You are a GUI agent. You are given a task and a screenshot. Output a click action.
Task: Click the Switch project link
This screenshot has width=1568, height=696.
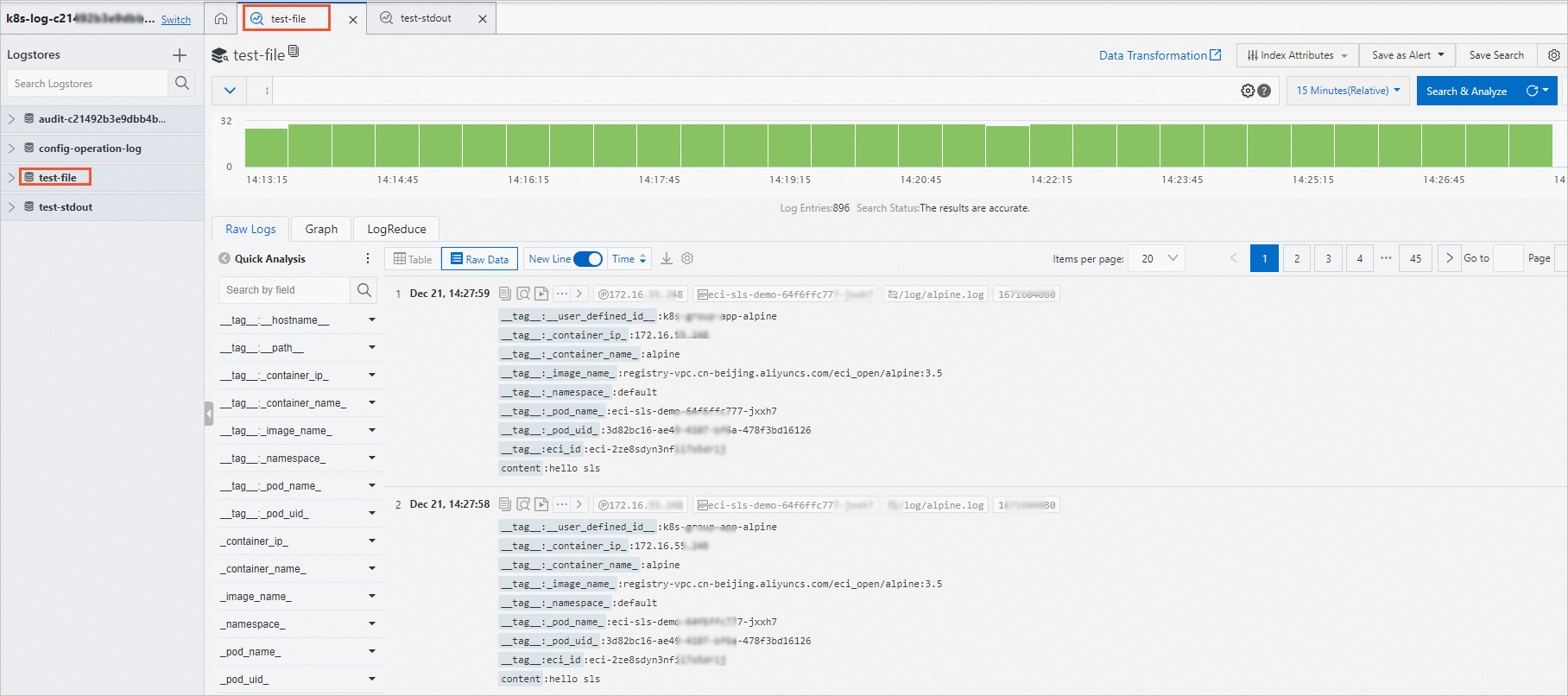[176, 19]
